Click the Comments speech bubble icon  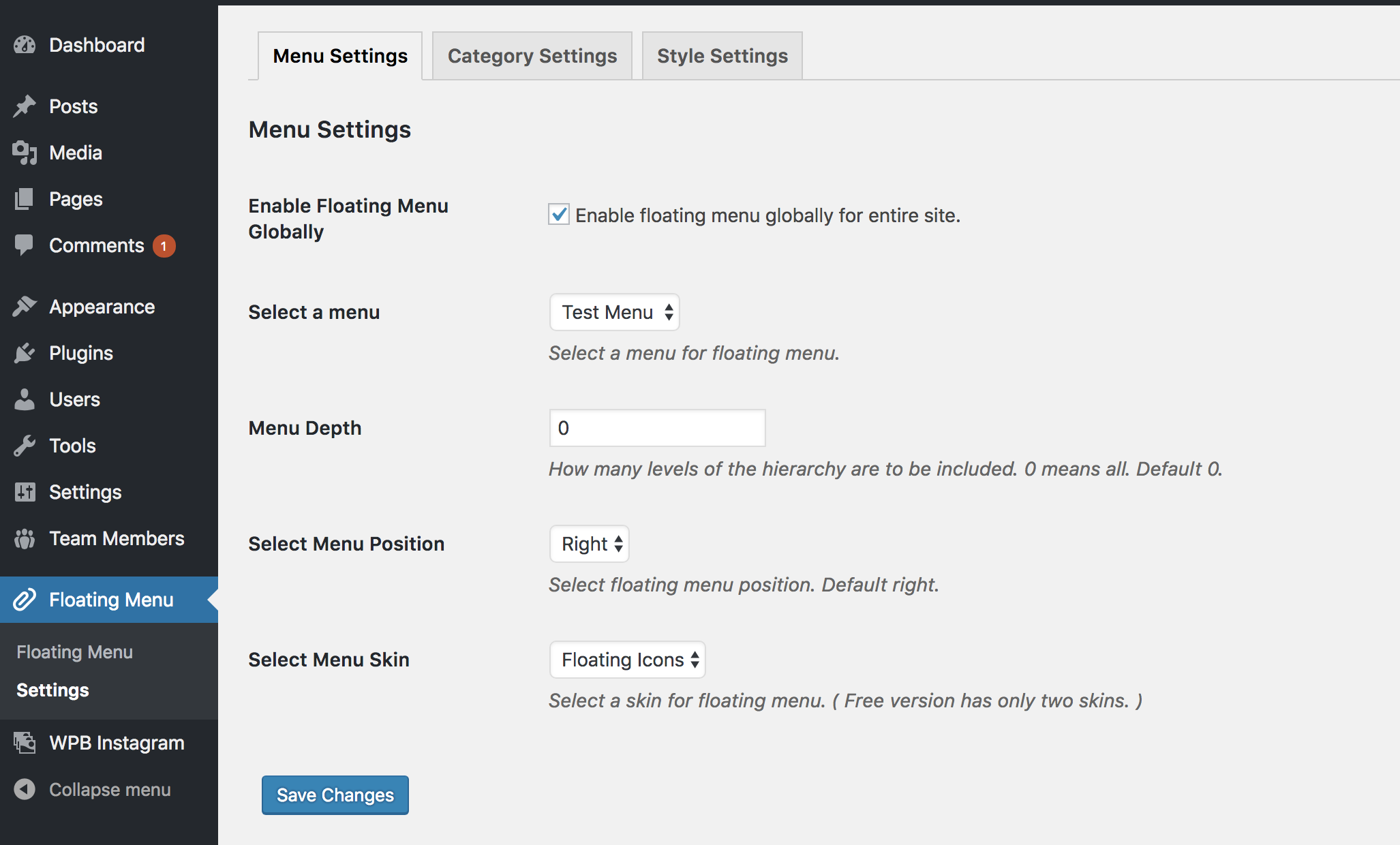click(25, 245)
